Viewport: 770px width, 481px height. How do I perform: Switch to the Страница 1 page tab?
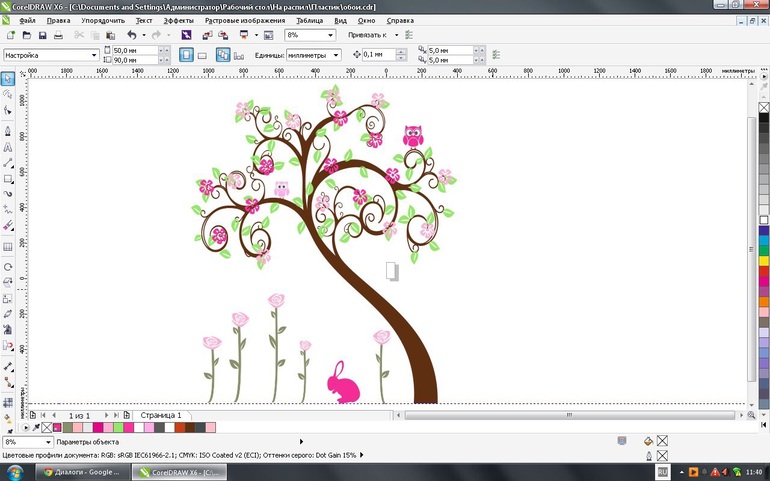(160, 415)
